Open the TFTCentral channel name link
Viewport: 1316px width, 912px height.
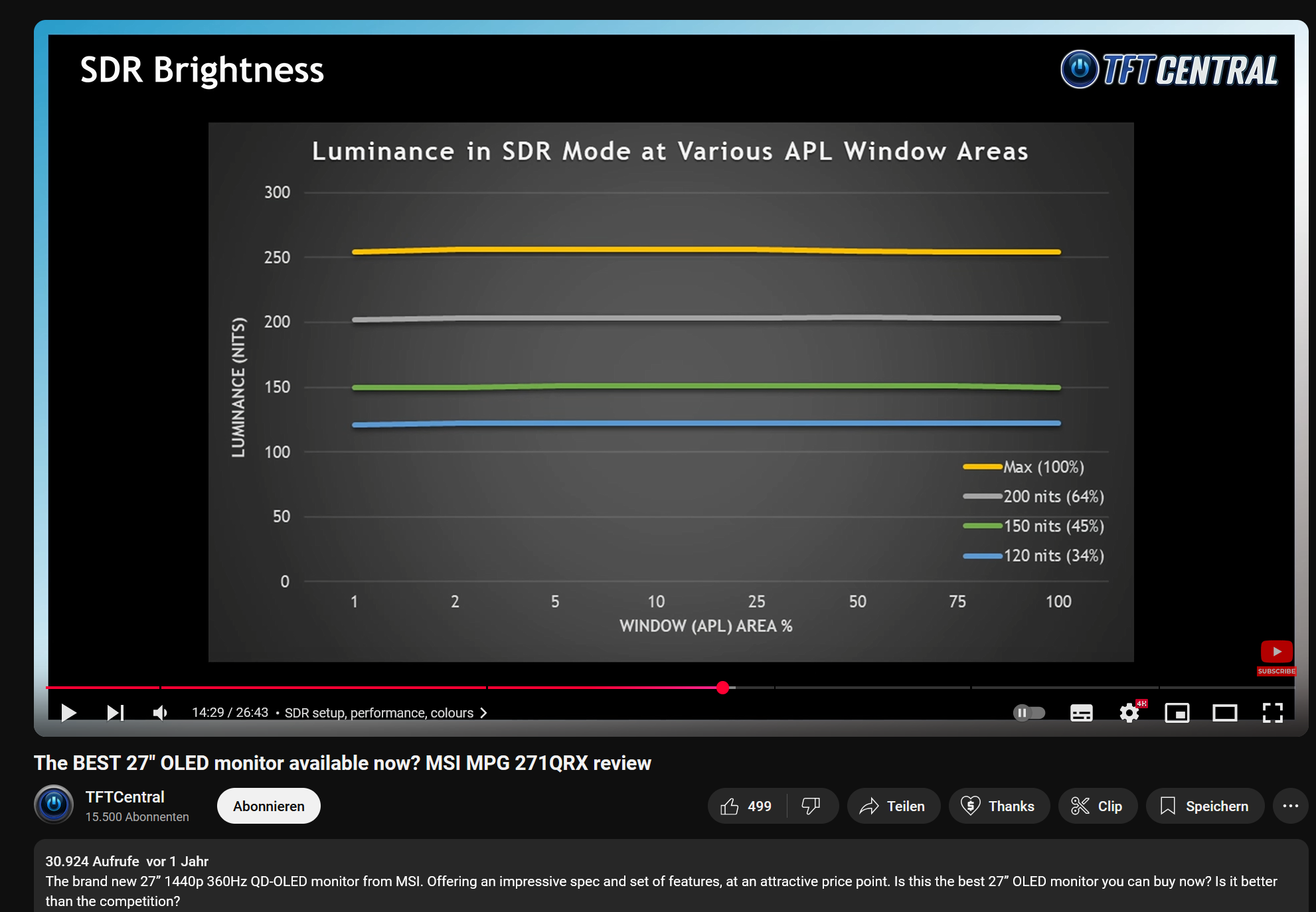point(125,797)
